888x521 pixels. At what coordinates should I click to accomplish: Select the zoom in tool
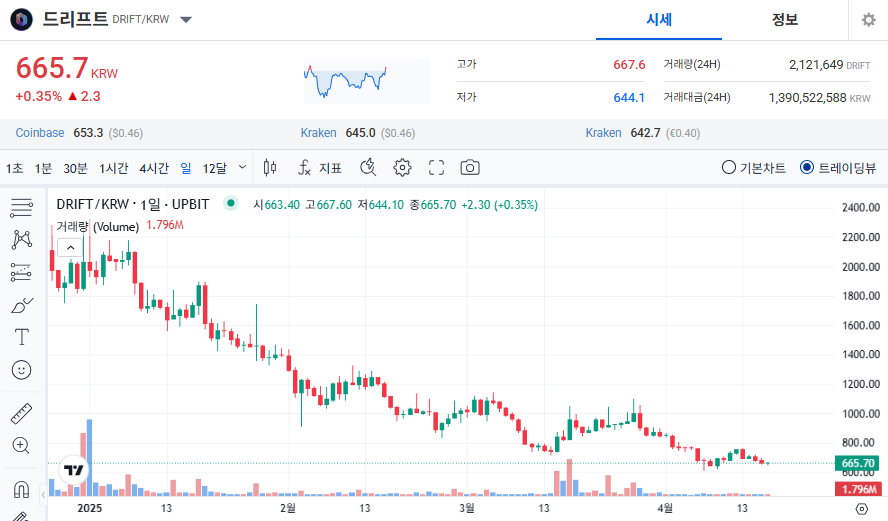22,446
